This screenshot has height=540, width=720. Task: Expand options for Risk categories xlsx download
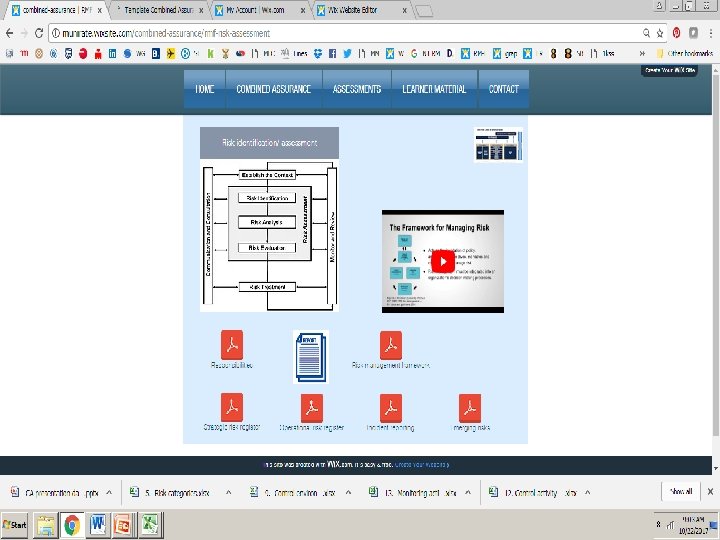(x=229, y=493)
